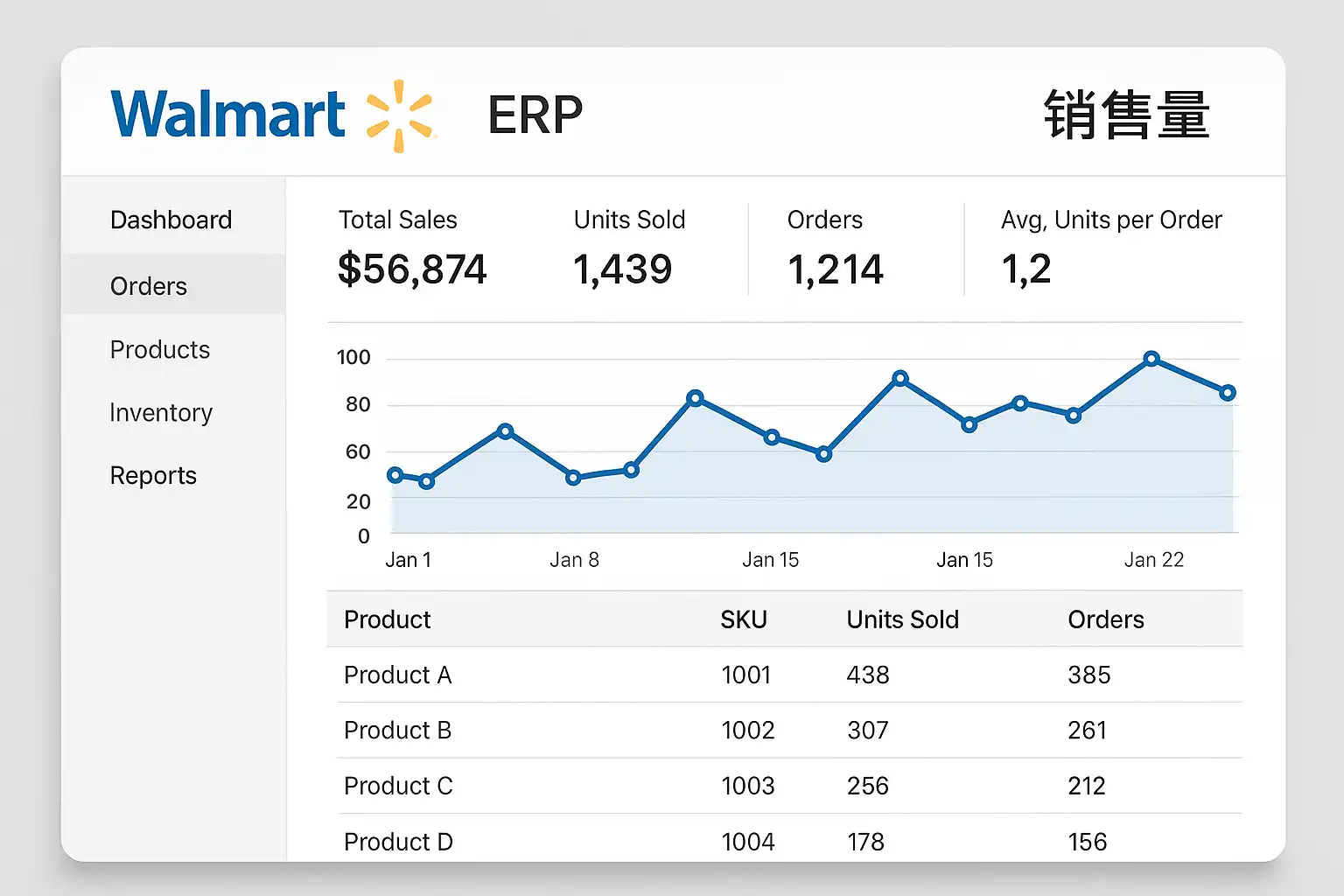This screenshot has height=896, width=1344.
Task: Click the 1,439 units sold value
Action: 623,269
